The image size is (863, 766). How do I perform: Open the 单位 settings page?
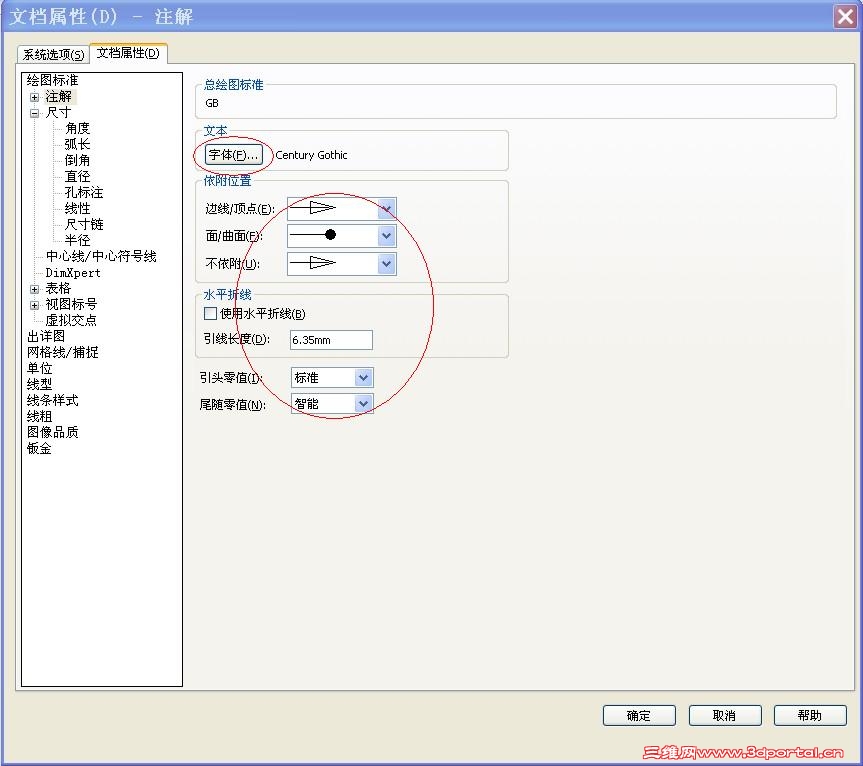pyautogui.click(x=40, y=368)
